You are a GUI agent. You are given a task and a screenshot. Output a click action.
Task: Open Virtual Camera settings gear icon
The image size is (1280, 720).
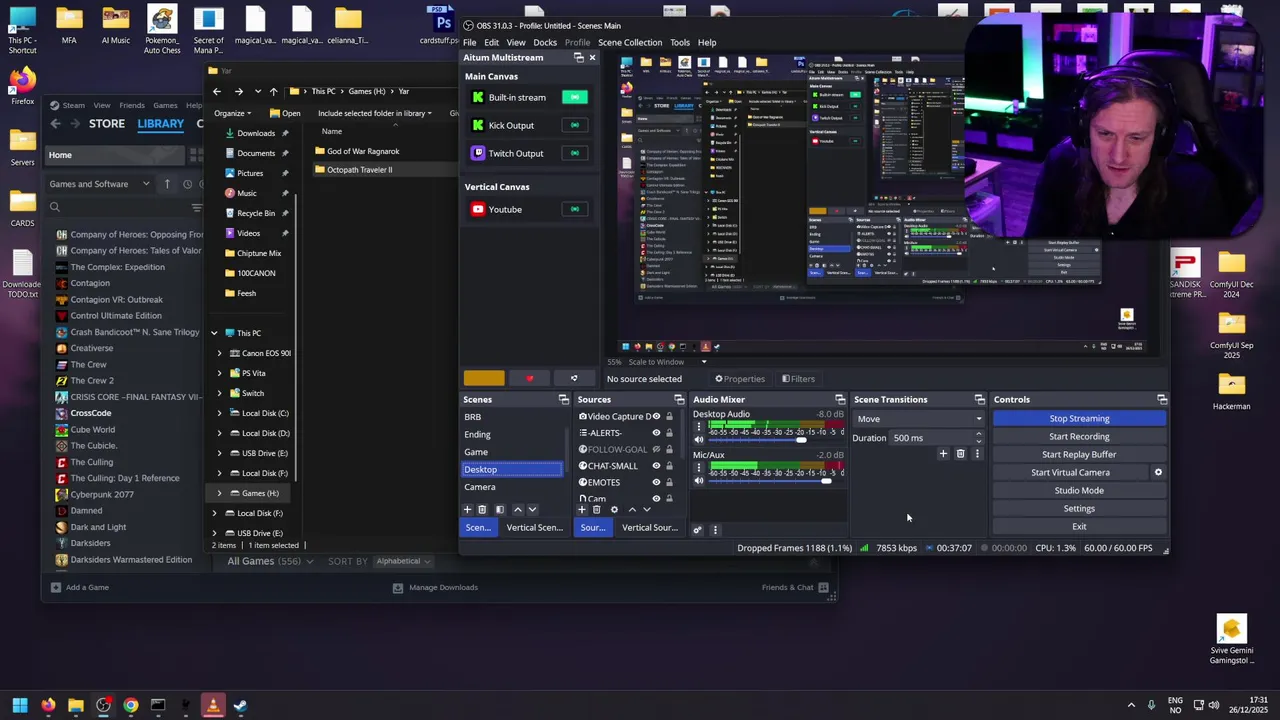pyautogui.click(x=1158, y=472)
